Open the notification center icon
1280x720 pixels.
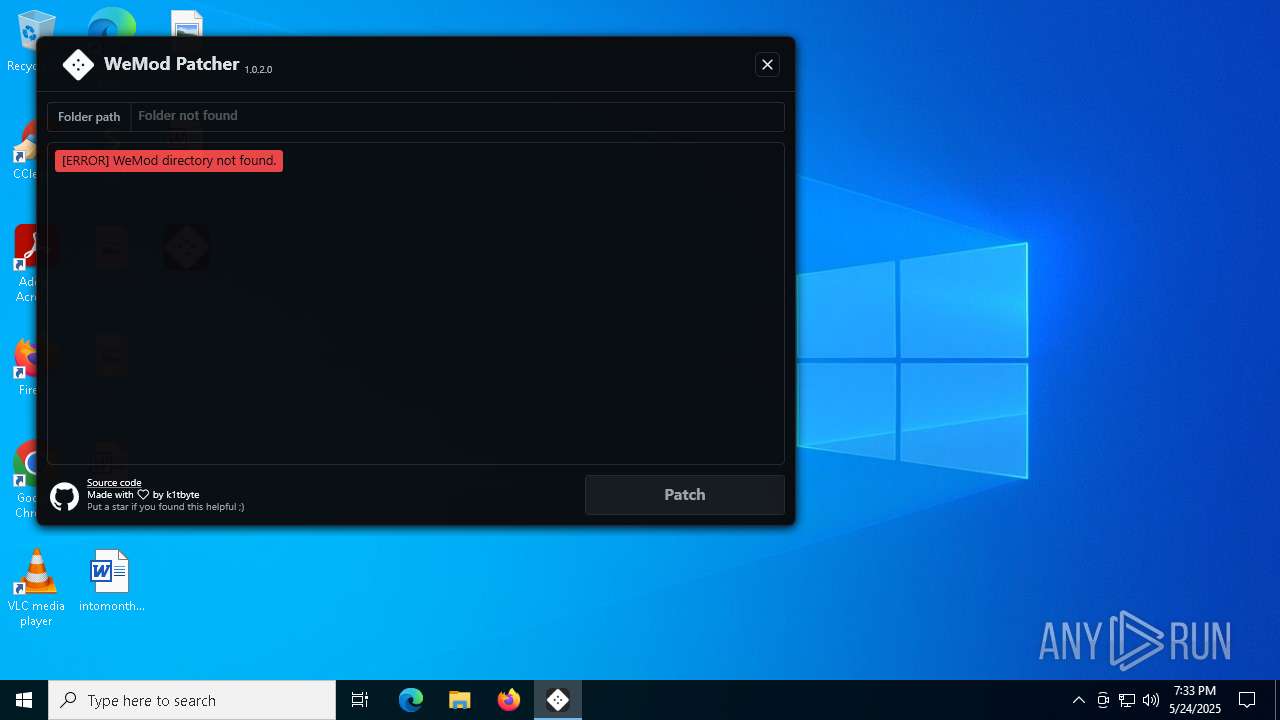(x=1247, y=700)
